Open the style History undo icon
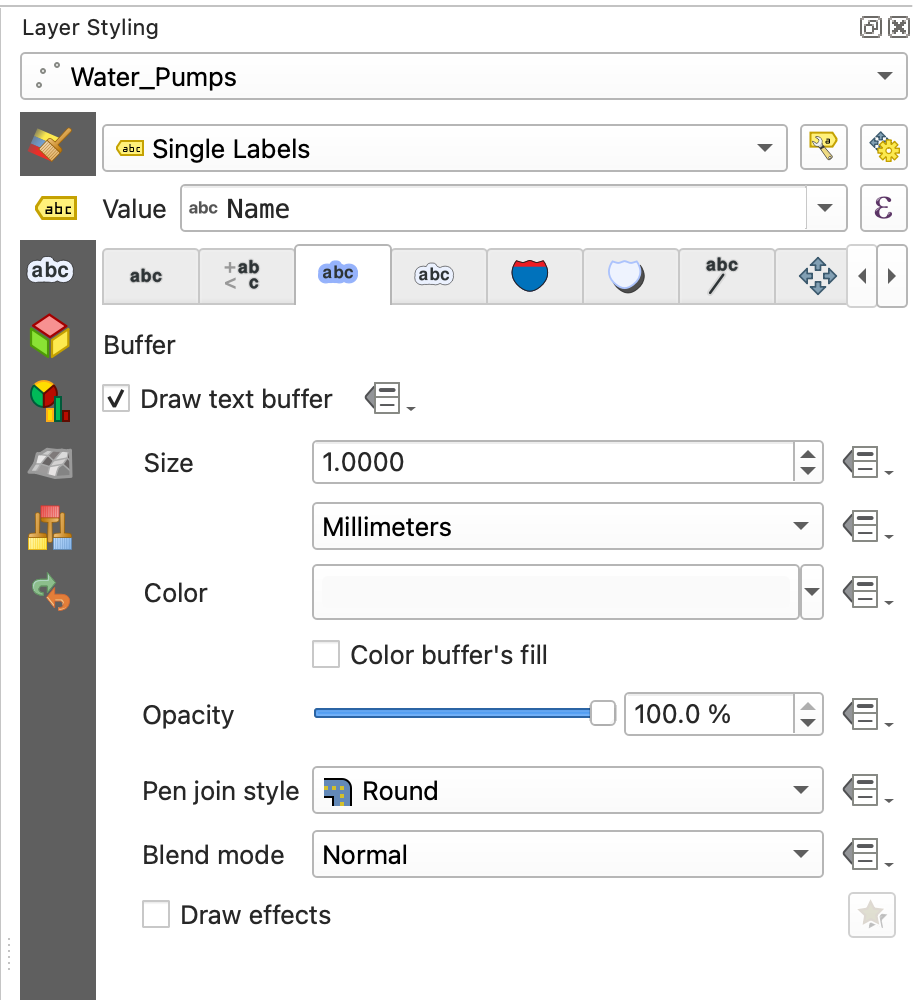The width and height of the screenshot is (914, 1000). [50, 592]
